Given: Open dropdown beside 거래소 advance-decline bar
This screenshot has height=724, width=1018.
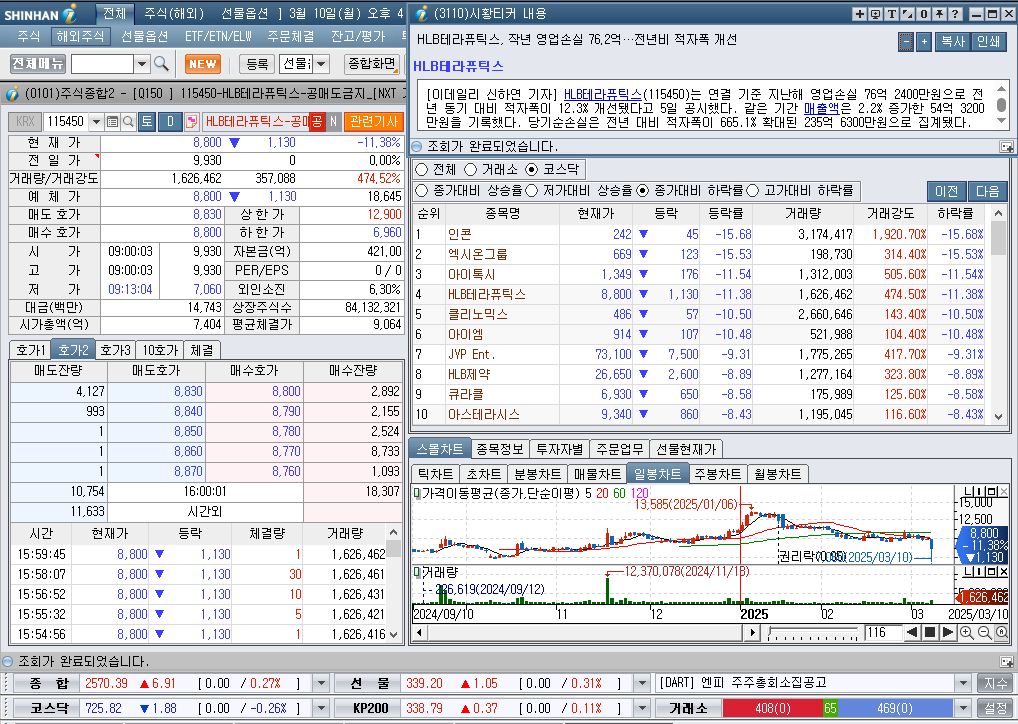Looking at the screenshot, I should point(963,708).
